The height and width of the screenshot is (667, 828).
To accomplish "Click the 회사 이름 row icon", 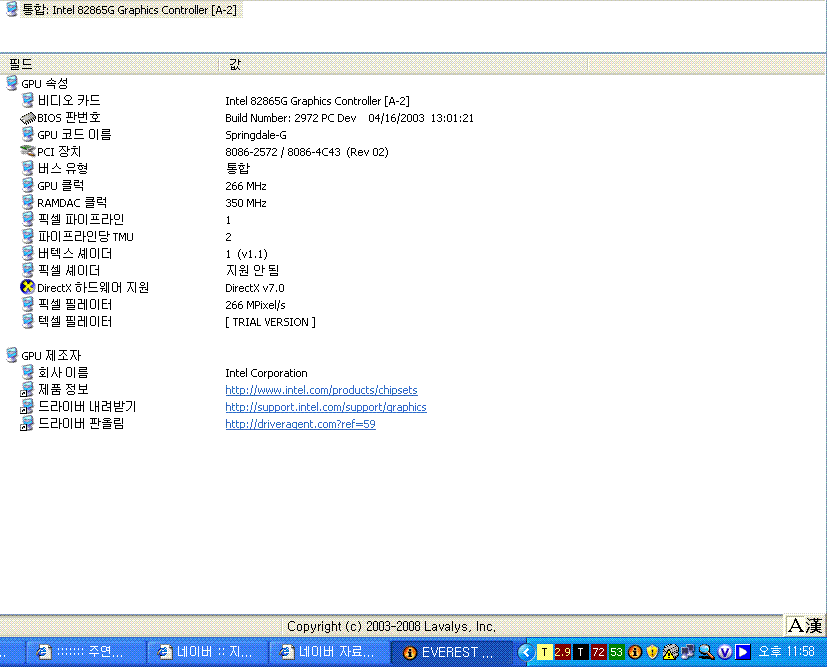I will [27, 372].
